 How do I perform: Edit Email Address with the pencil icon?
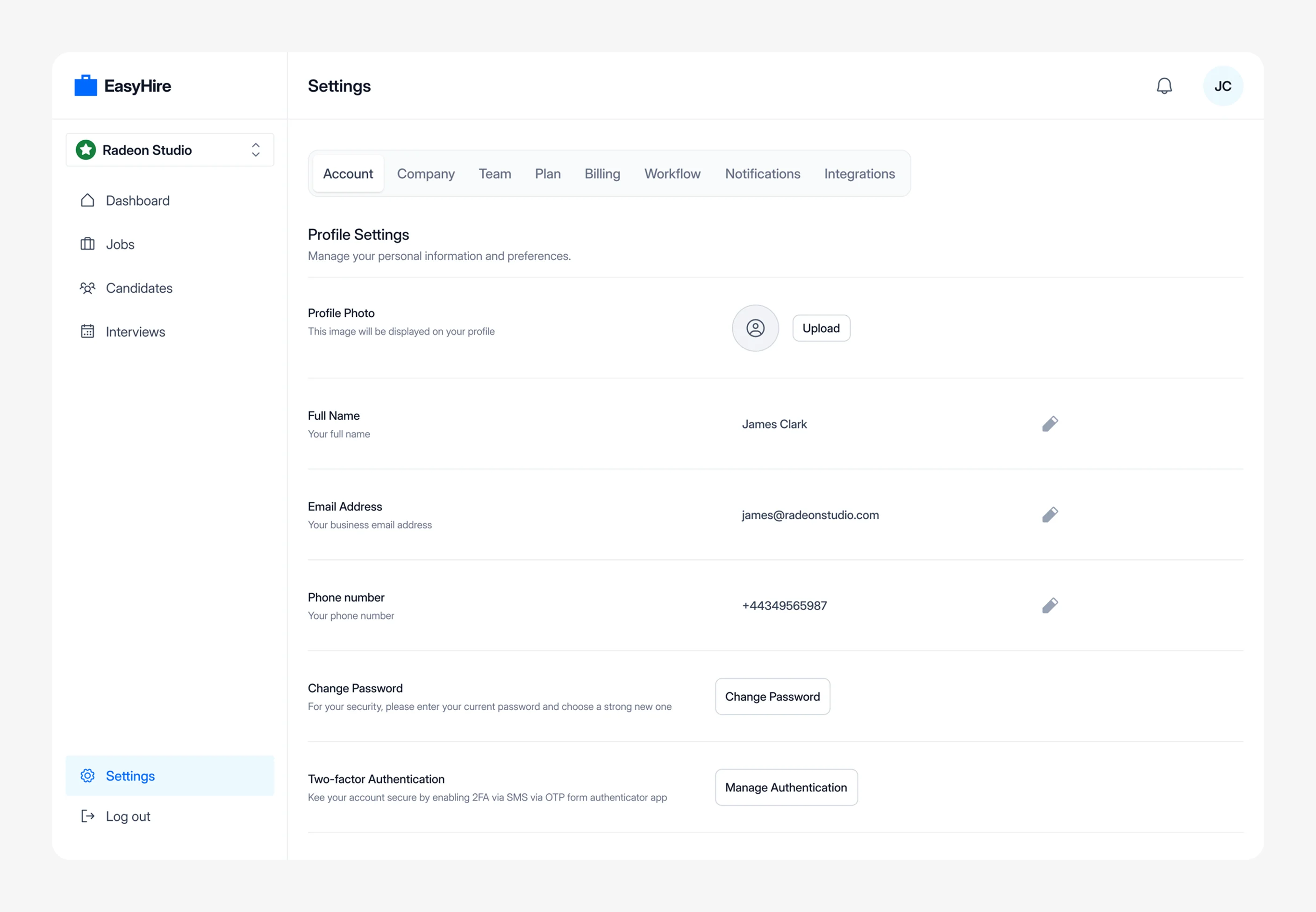(1050, 515)
